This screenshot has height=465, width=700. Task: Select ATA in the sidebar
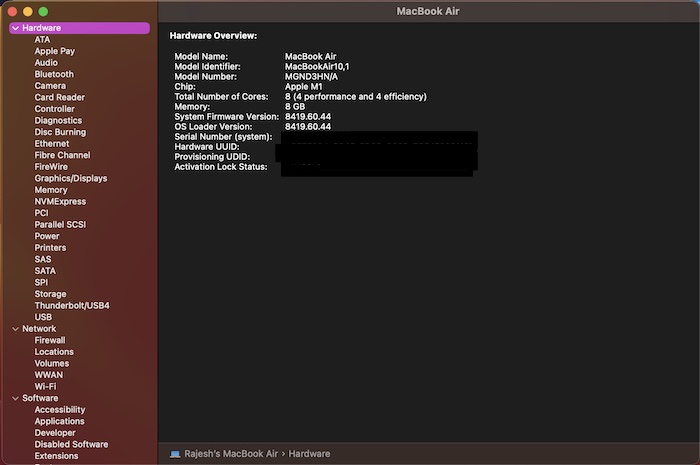point(42,40)
